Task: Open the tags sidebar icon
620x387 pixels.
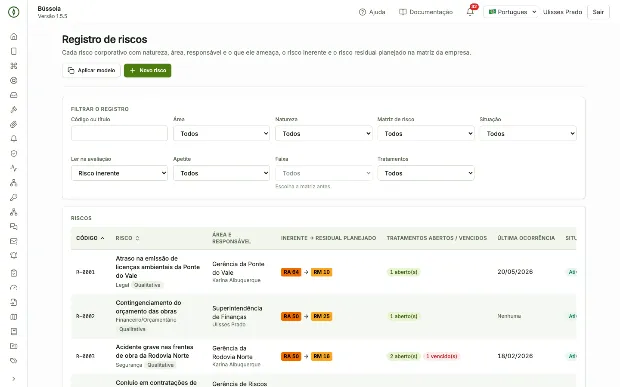Action: click(13, 361)
